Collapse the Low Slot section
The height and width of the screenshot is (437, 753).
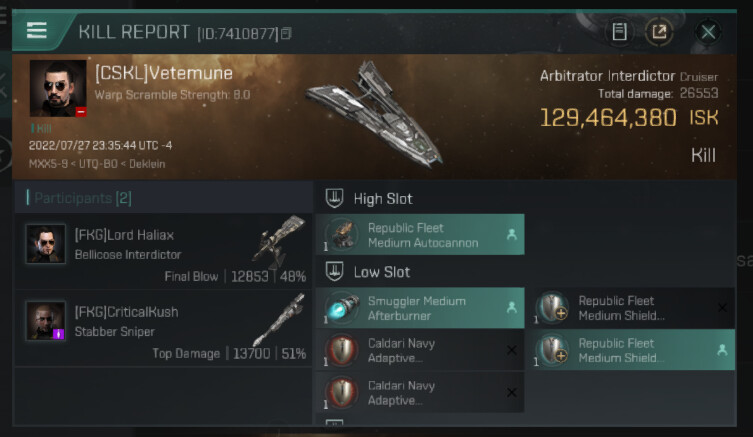tap(336, 271)
